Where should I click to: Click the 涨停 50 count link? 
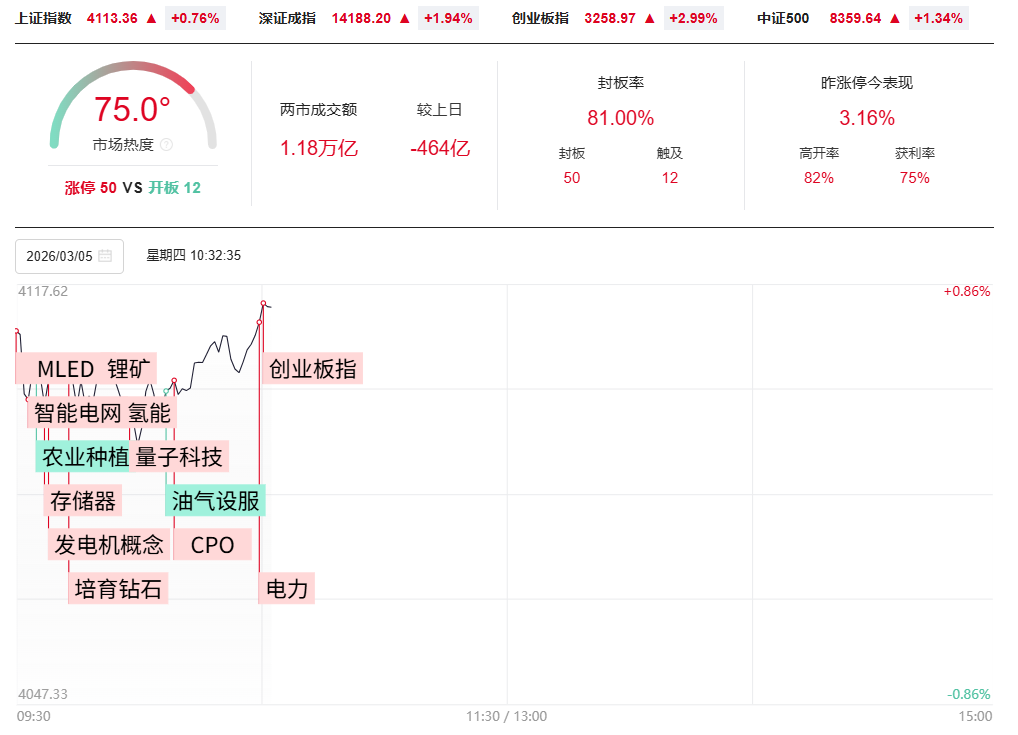pos(91,188)
